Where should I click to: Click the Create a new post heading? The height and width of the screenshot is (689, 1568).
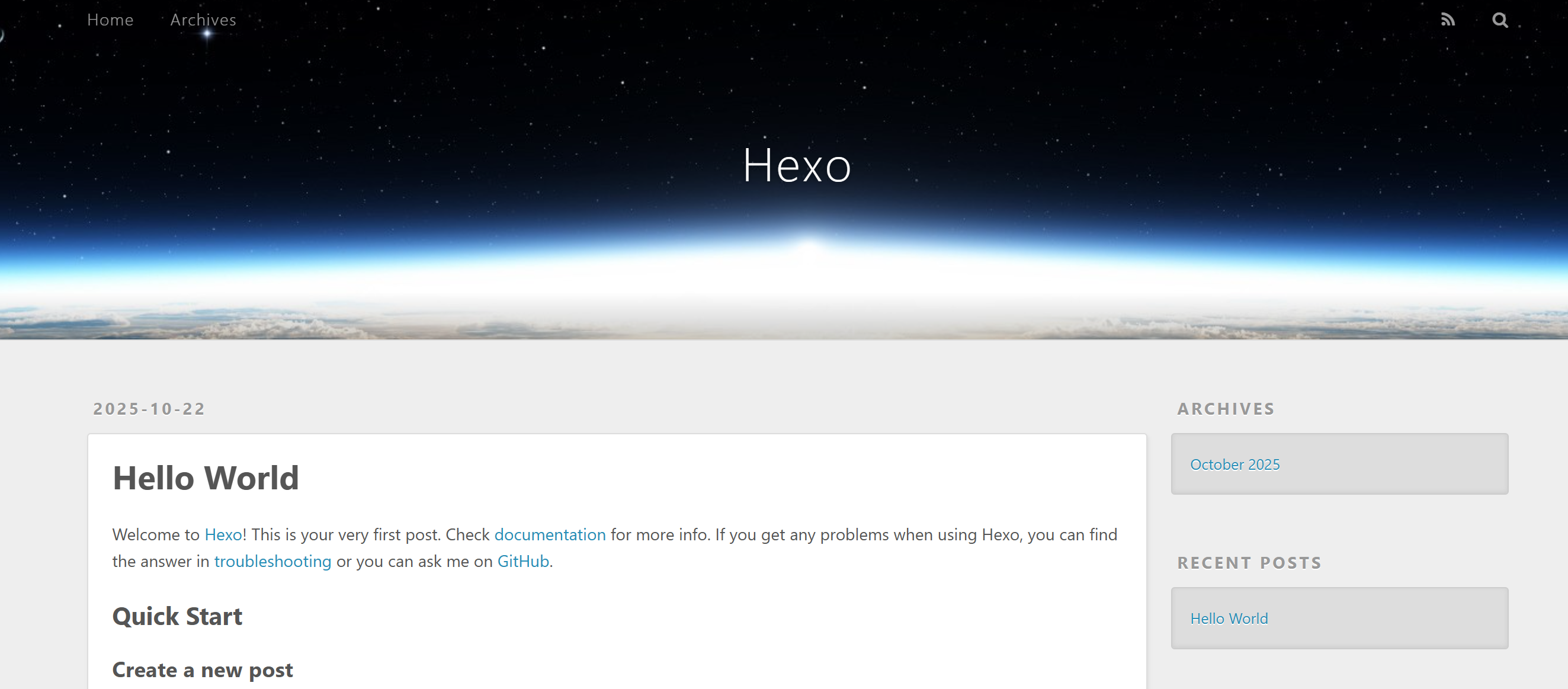click(x=202, y=670)
